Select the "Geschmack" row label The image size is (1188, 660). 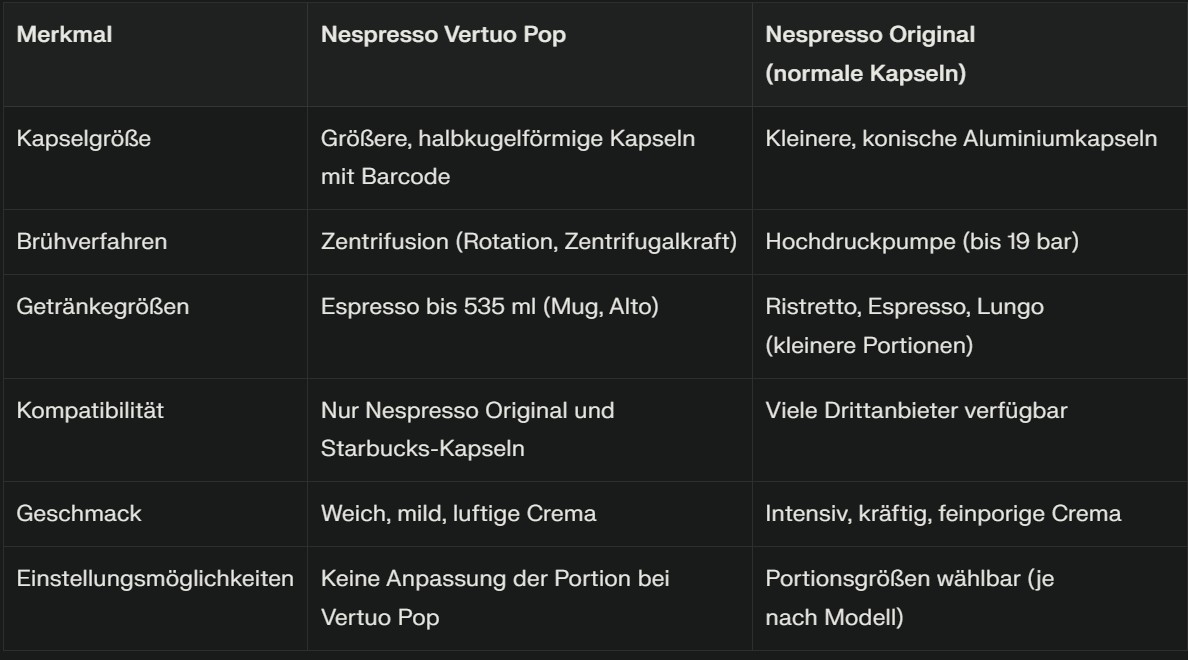click(x=79, y=514)
